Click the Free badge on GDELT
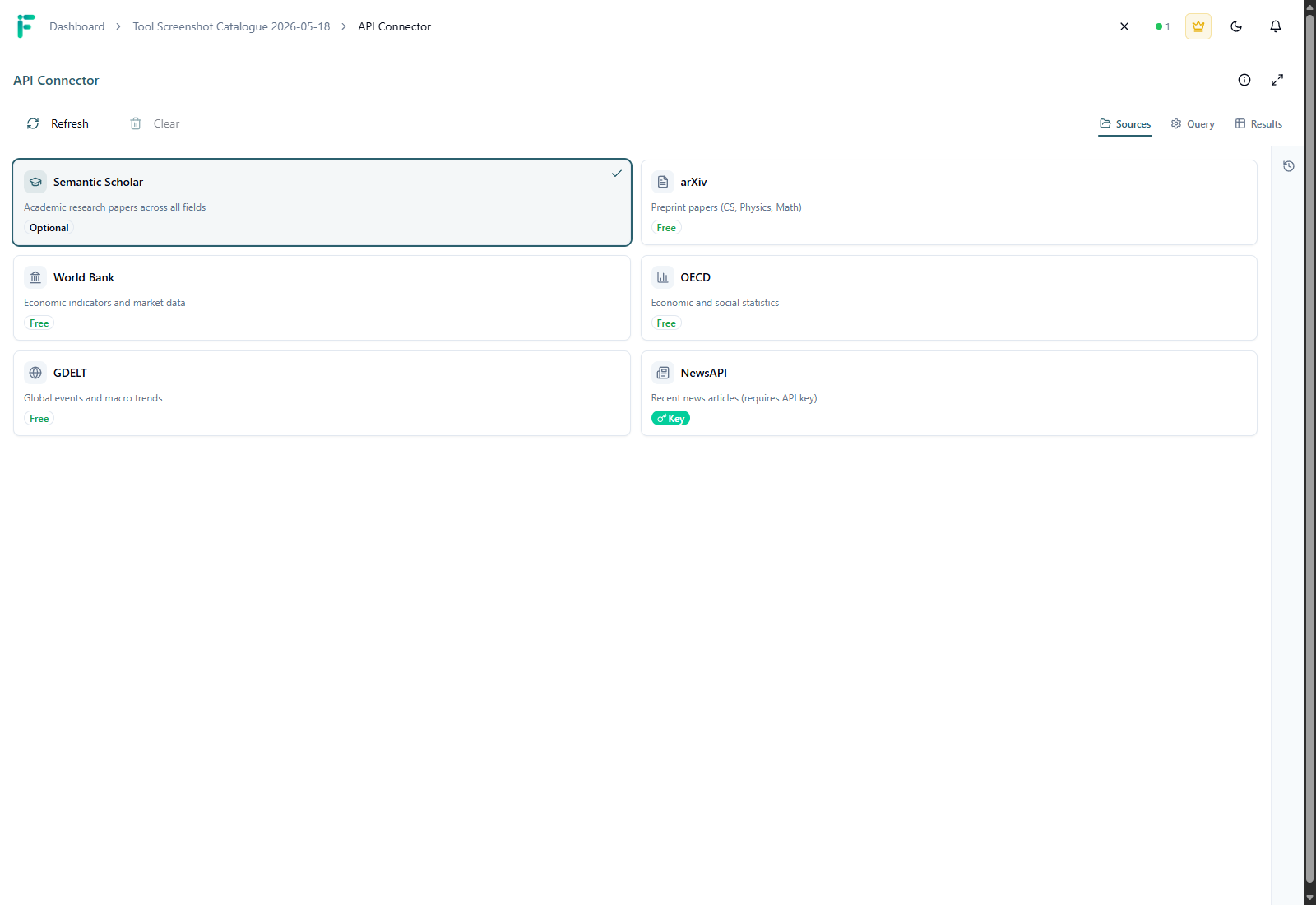1316x905 pixels. 39,419
